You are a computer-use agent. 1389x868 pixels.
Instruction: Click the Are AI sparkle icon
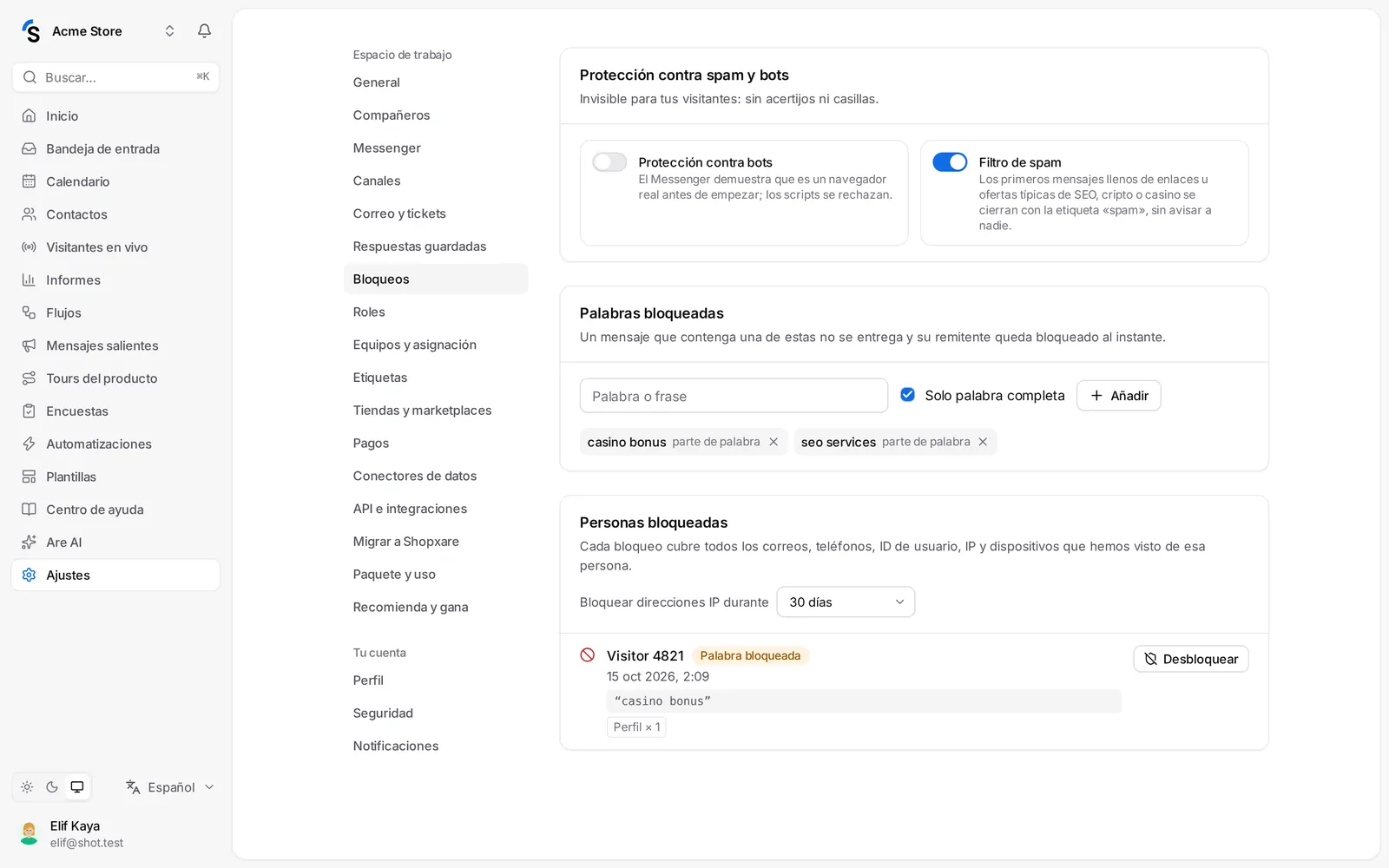[x=29, y=542]
